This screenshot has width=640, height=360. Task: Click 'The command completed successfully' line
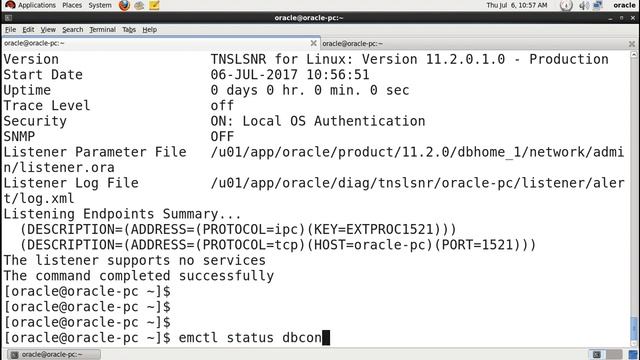pyautogui.click(x=139, y=276)
